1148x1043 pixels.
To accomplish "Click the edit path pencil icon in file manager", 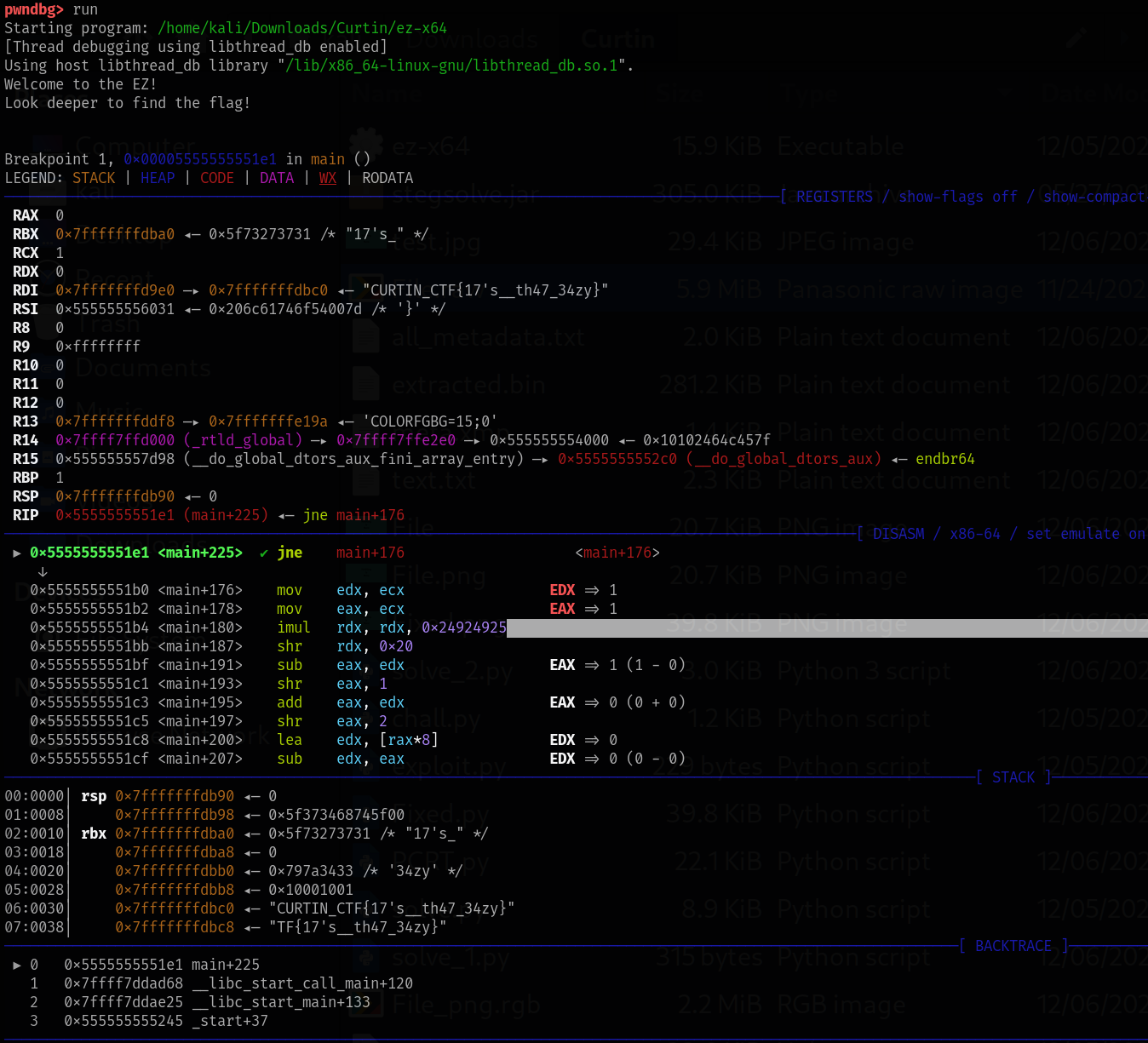I will [x=1076, y=37].
